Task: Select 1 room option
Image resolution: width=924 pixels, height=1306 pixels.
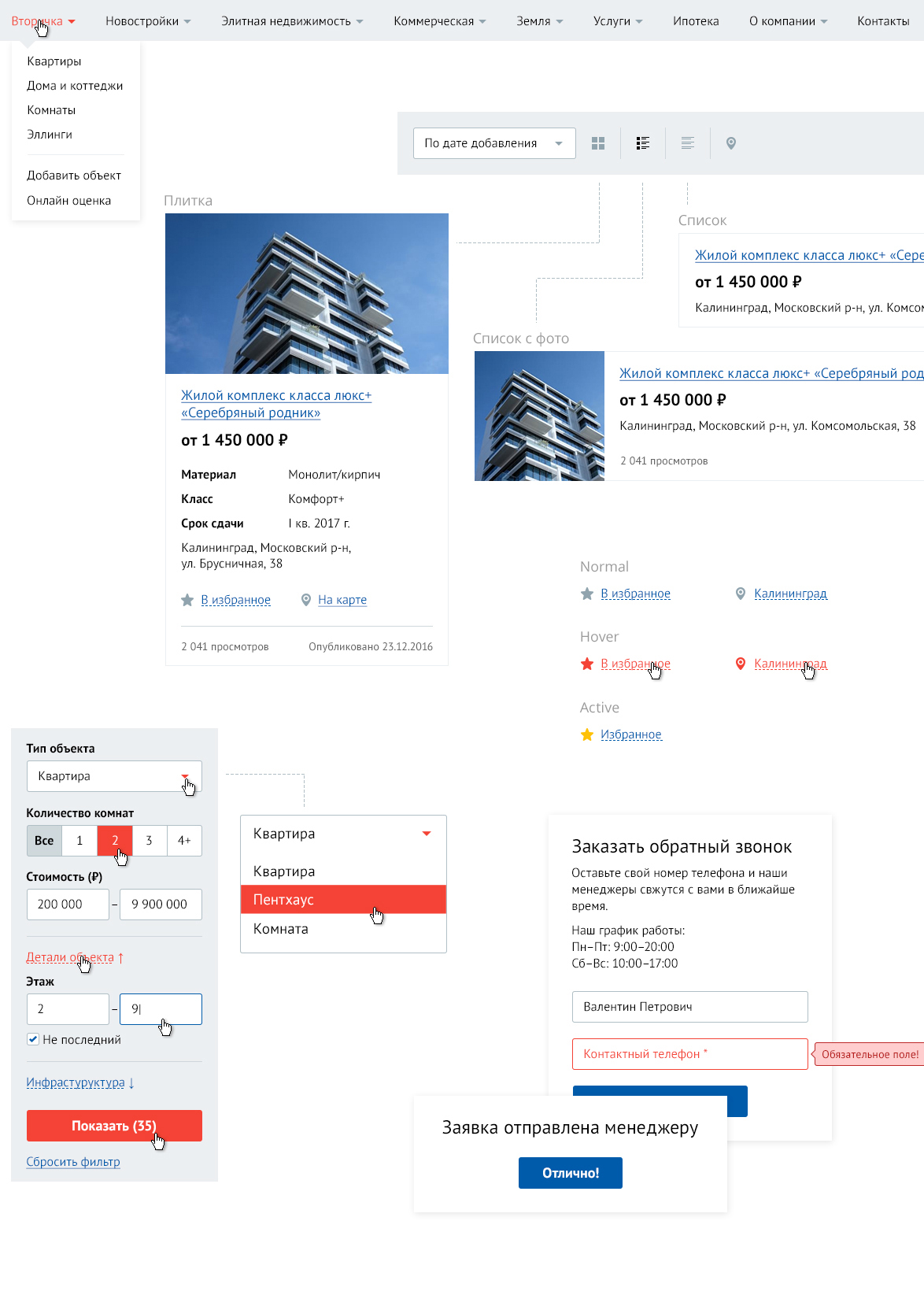Action: (79, 841)
